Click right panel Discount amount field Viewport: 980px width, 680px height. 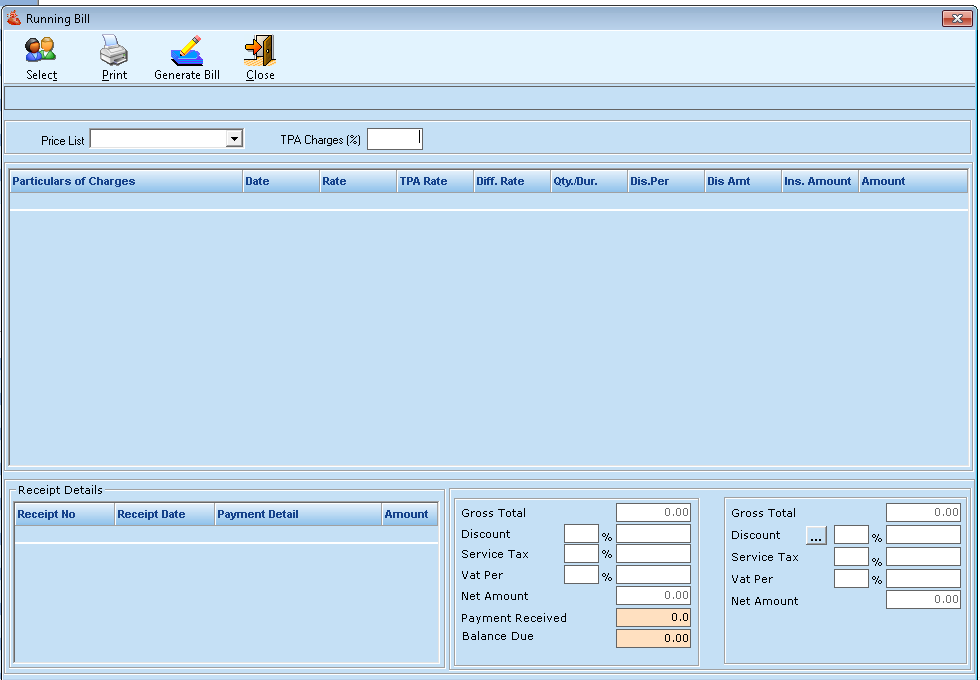pos(923,535)
